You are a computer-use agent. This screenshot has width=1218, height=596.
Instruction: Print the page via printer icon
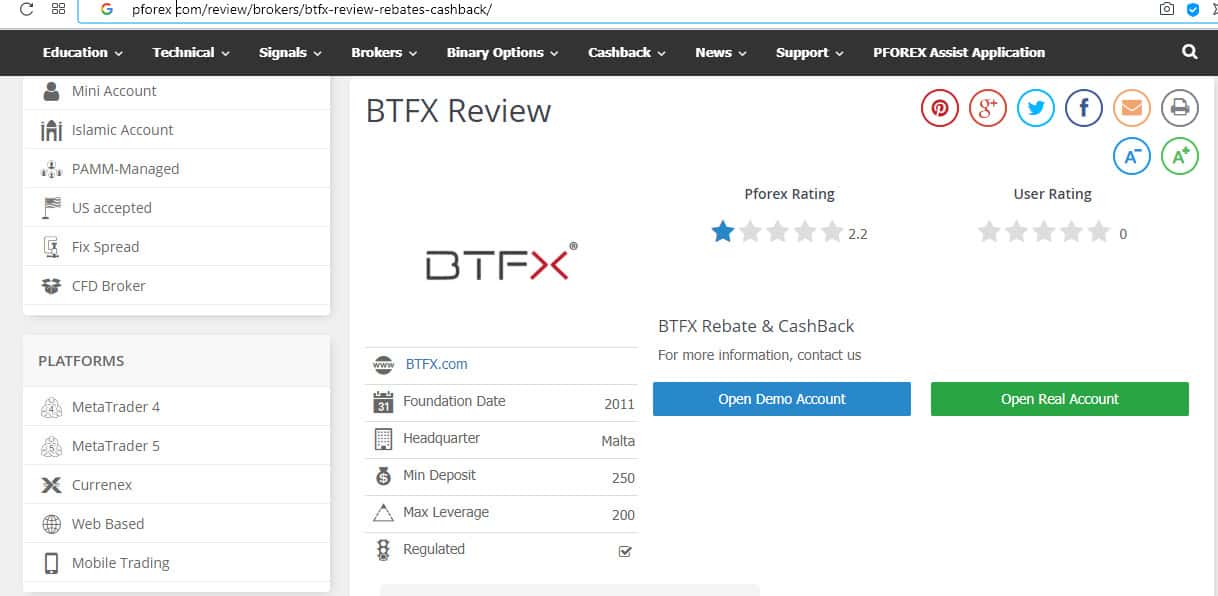tap(1180, 108)
